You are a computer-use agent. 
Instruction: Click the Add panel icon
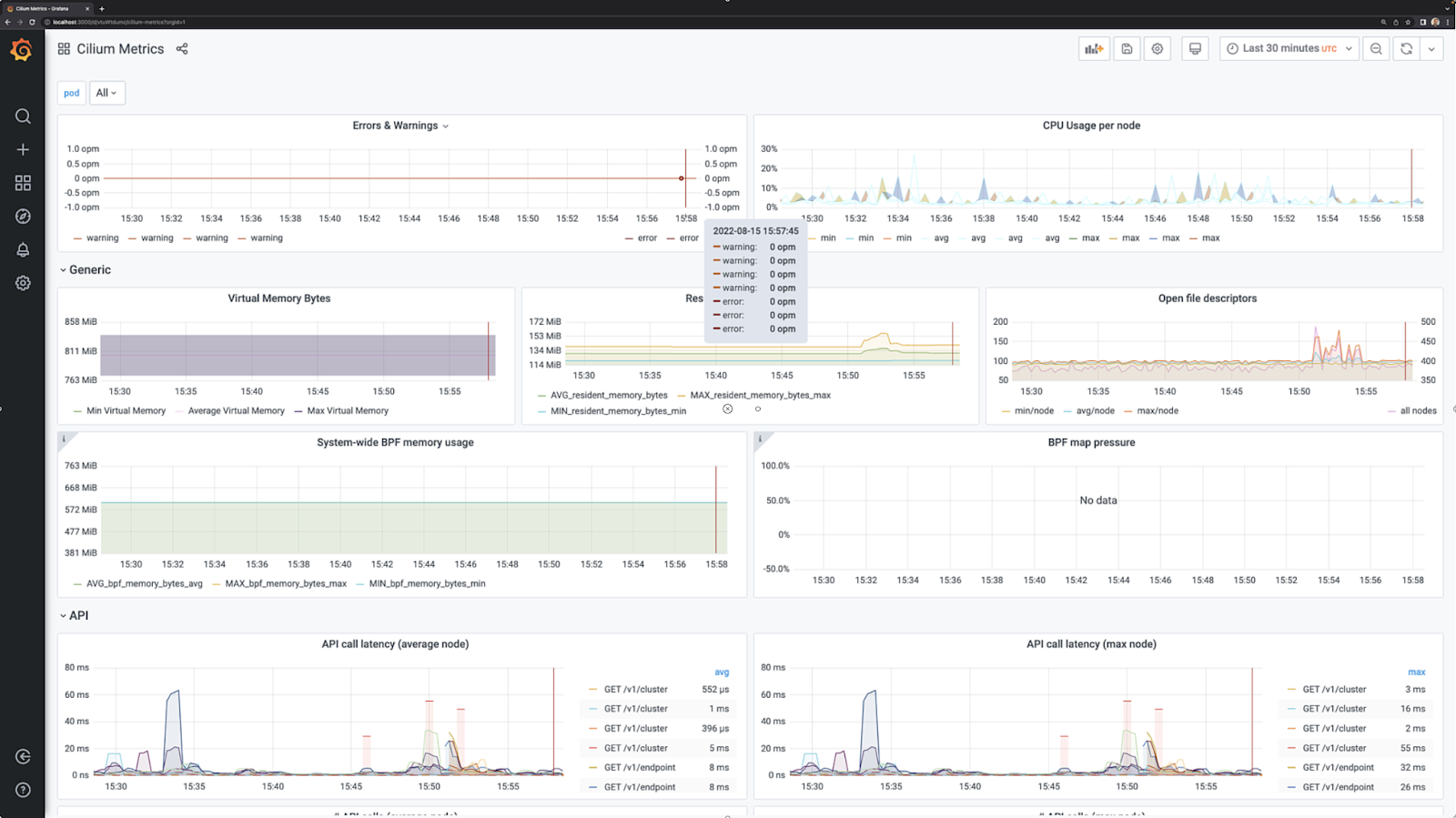pos(1094,49)
